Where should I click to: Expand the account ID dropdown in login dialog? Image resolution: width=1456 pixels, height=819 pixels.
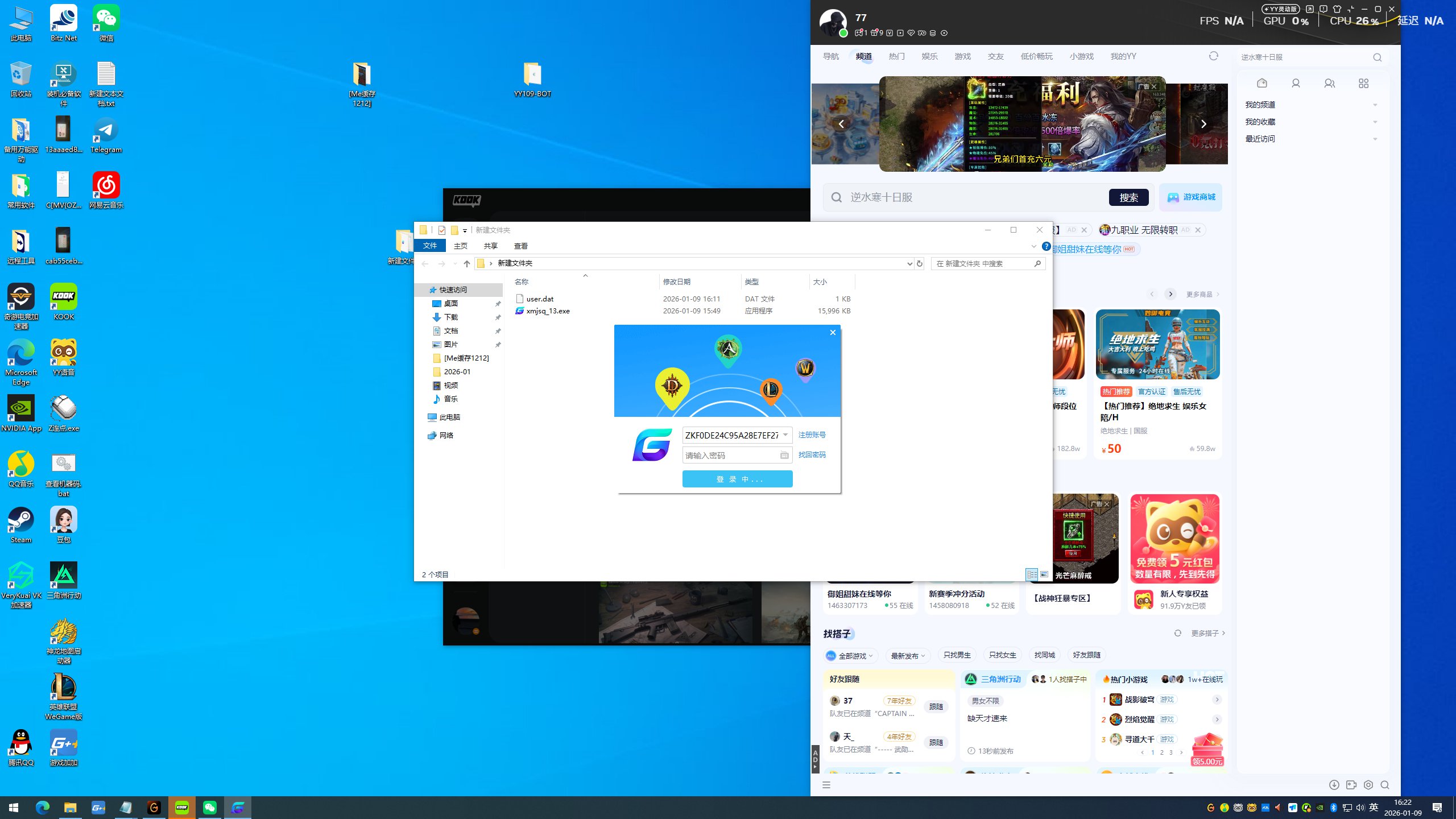[785, 435]
